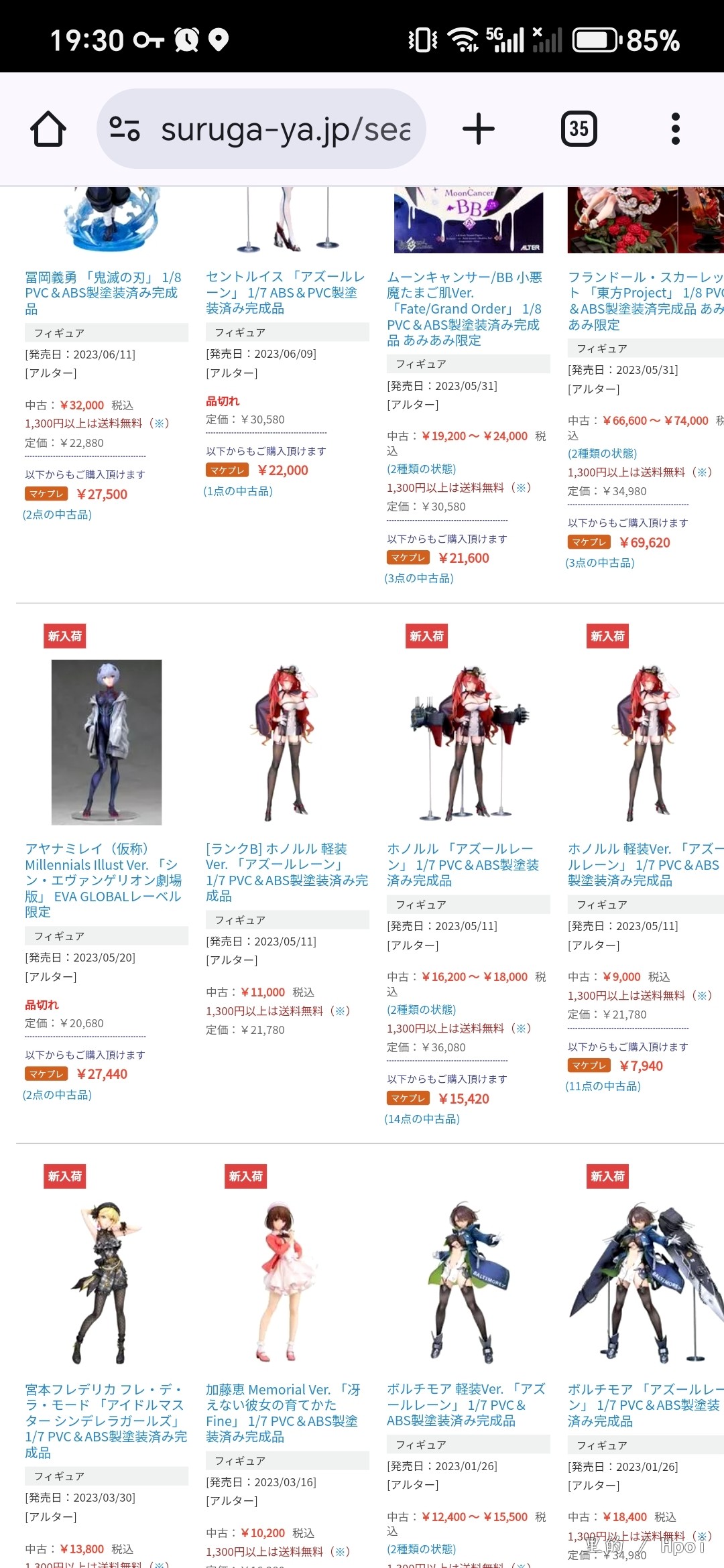Tap 新入荷 badge above Ayanami Rei figure
Image resolution: width=724 pixels, height=1568 pixels.
click(65, 636)
